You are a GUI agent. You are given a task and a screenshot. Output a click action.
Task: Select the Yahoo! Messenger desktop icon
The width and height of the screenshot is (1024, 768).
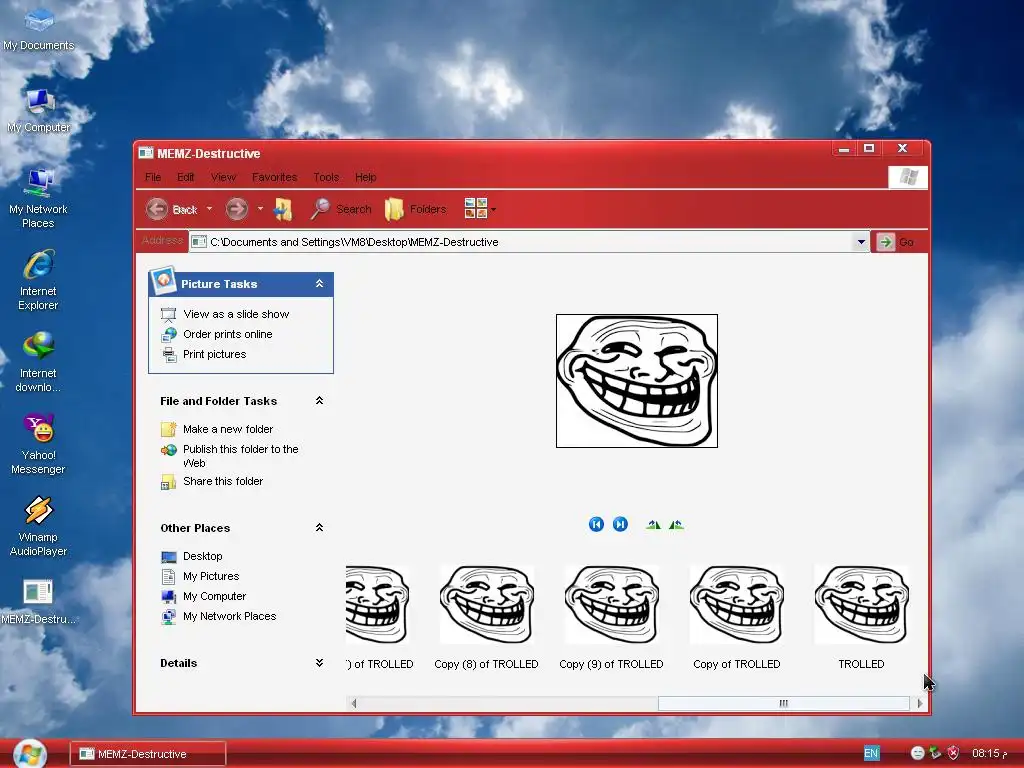tap(39, 445)
